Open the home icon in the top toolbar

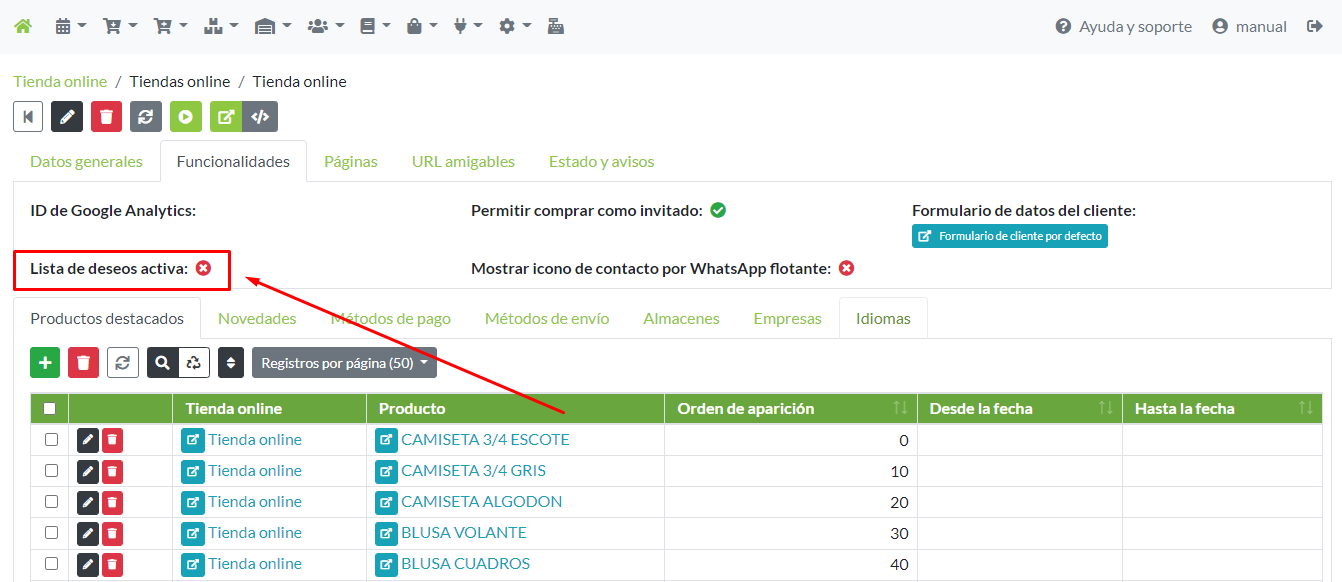point(22,25)
